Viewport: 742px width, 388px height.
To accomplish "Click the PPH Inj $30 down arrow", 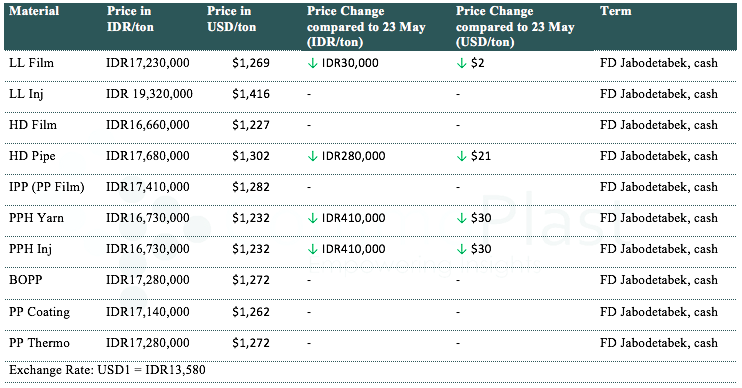I will tap(461, 249).
